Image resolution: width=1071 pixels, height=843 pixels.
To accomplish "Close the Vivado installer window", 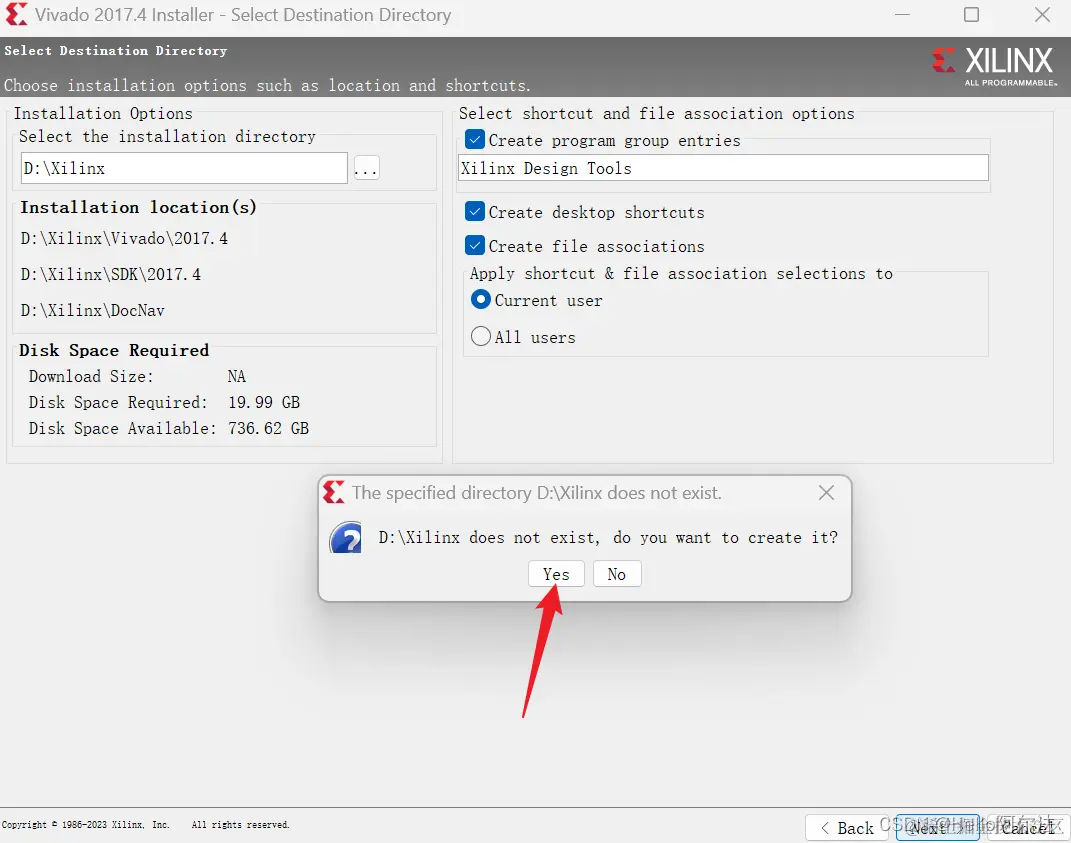I will [x=1042, y=14].
